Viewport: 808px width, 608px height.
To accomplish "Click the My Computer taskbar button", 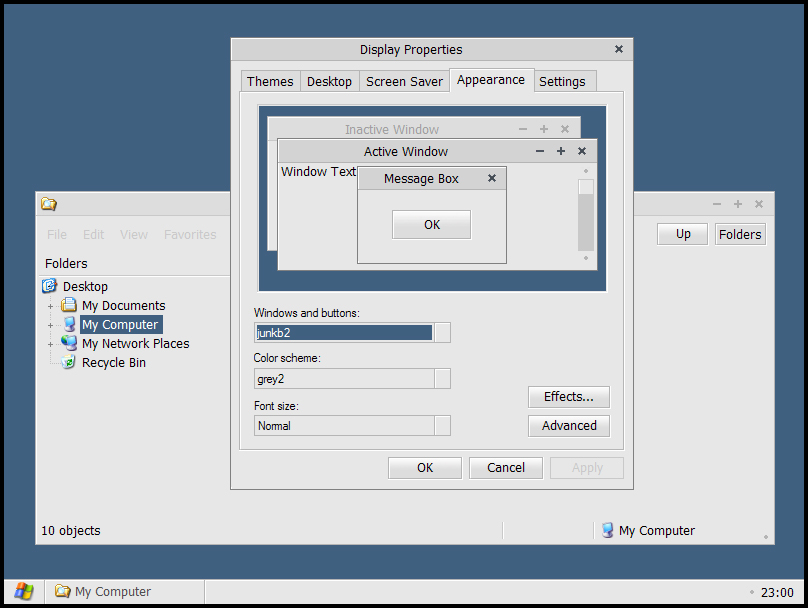I will 125,592.
